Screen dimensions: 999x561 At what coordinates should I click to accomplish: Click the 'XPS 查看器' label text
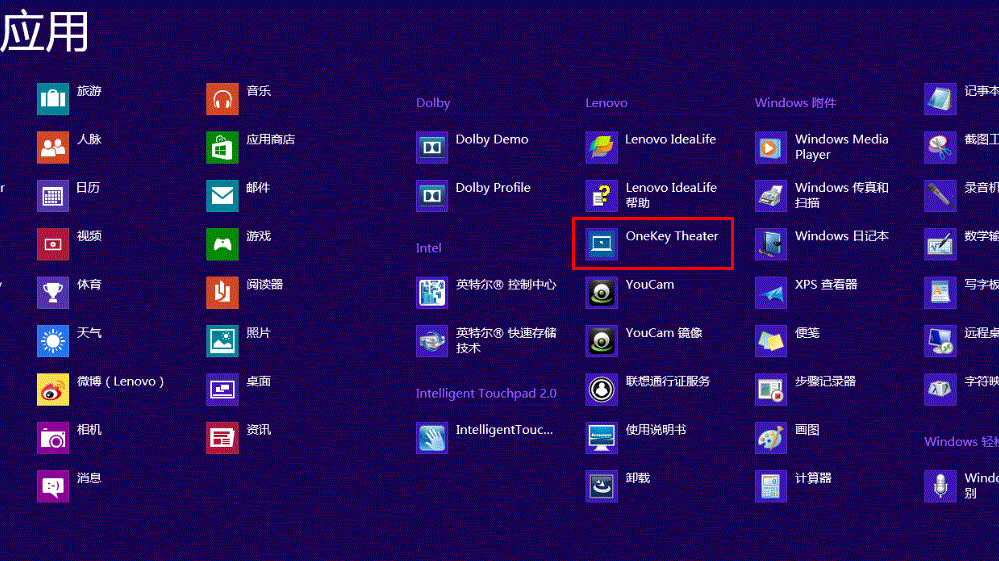pyautogui.click(x=826, y=285)
